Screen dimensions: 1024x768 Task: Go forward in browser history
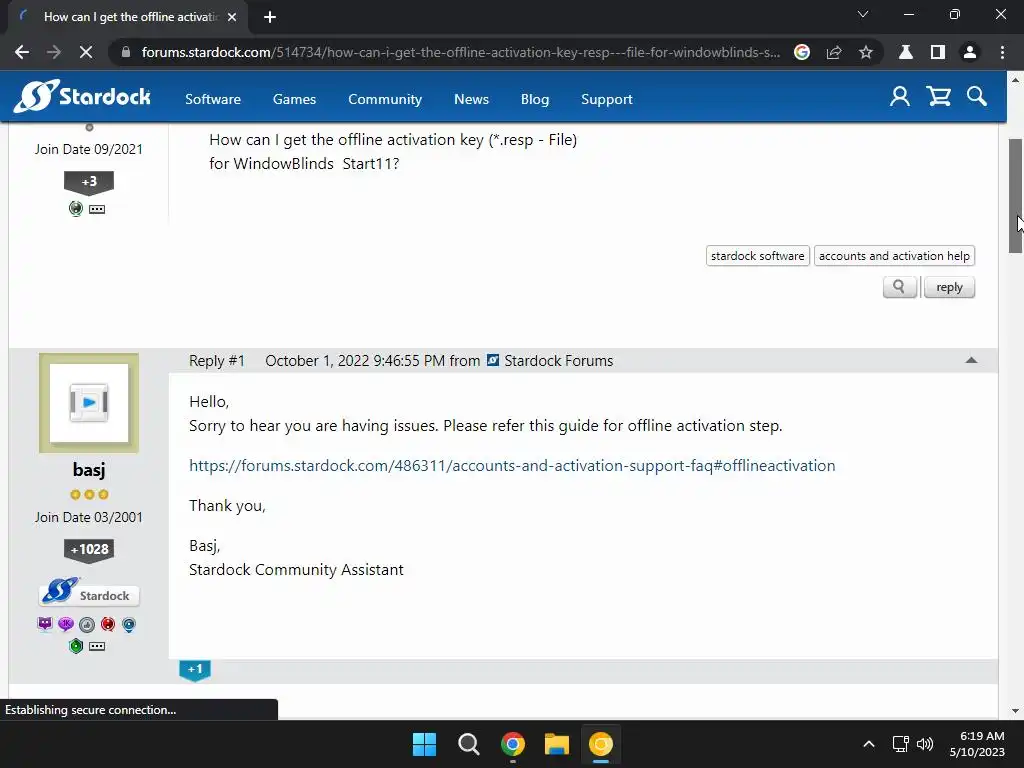pos(54,52)
